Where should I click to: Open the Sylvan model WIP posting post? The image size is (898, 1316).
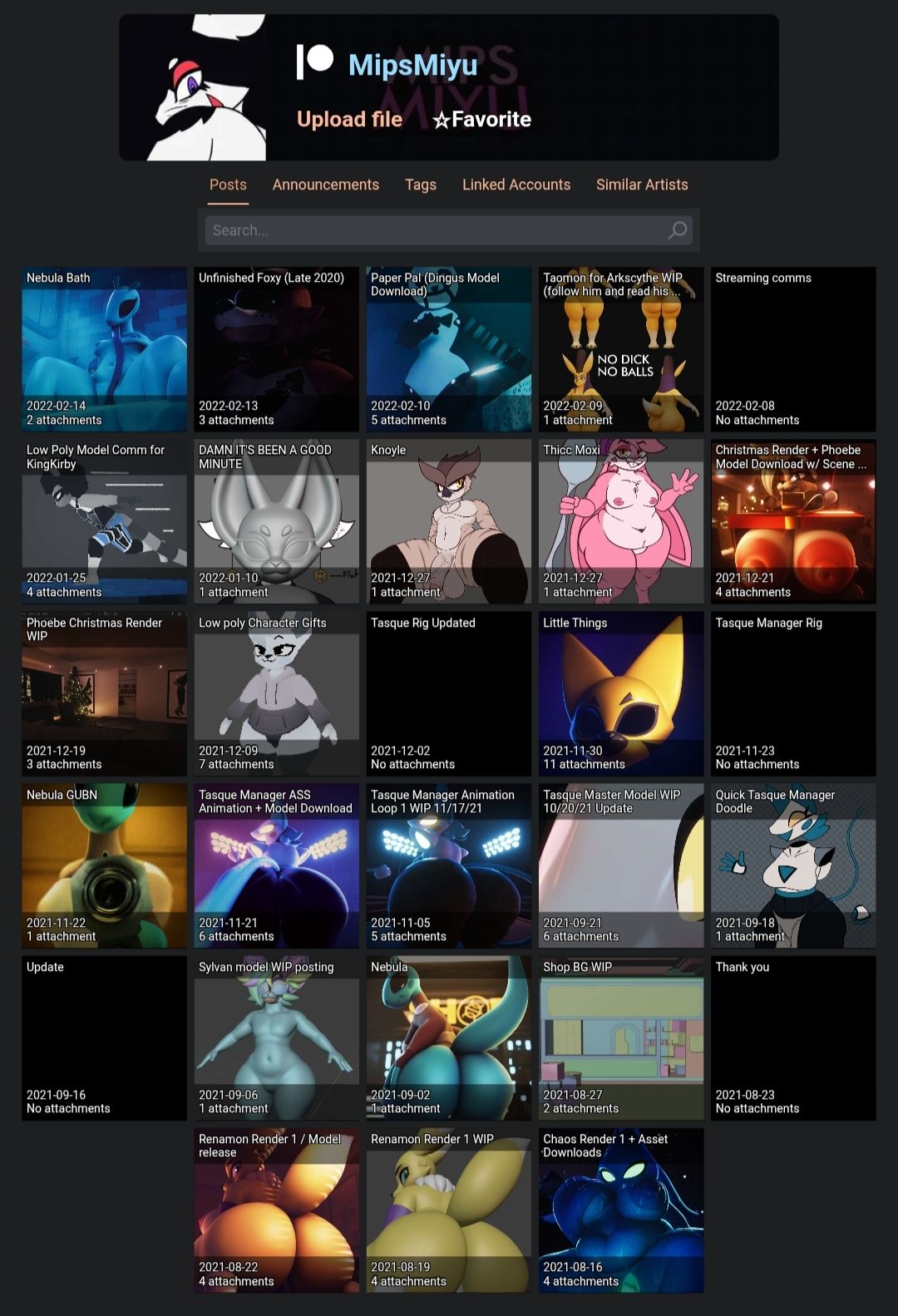[x=276, y=1038]
